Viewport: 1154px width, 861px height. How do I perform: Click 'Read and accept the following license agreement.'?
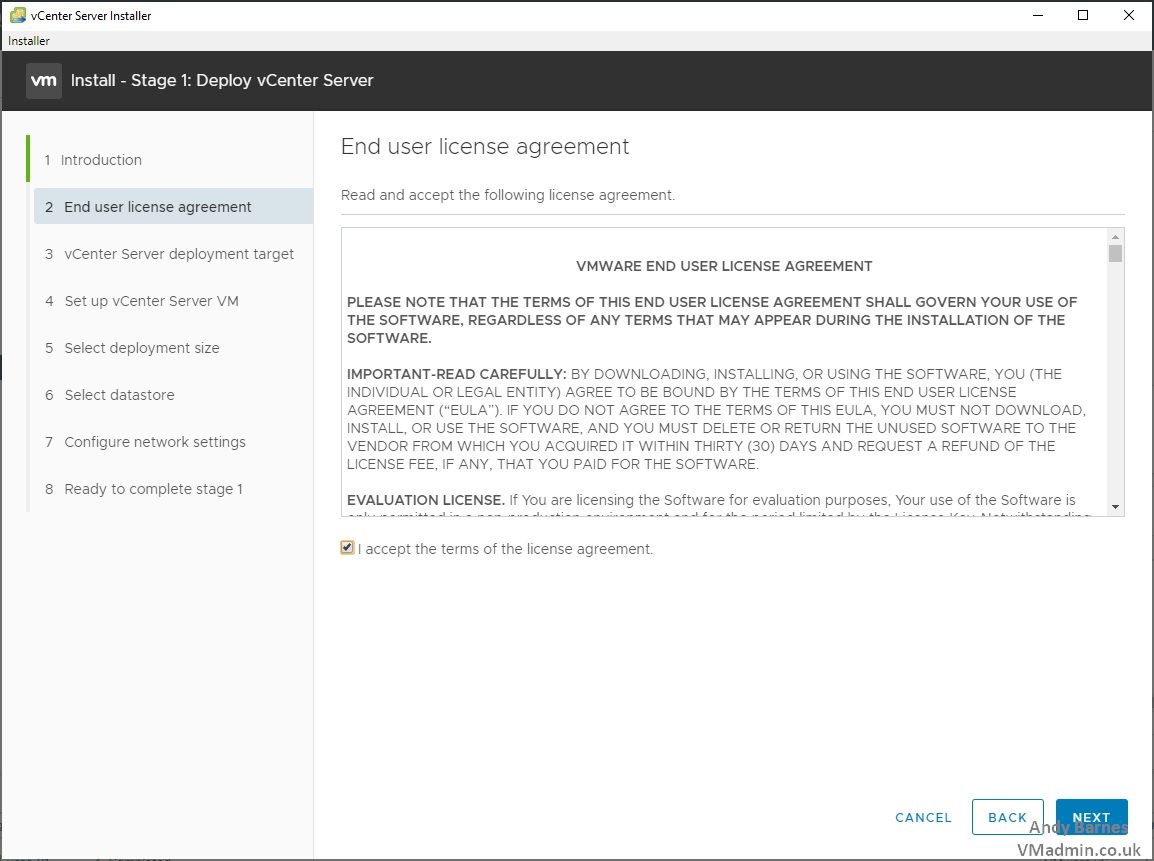point(508,195)
